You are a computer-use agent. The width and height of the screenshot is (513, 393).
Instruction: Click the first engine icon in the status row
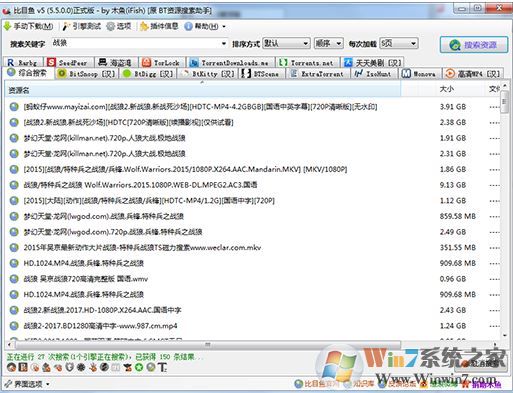pos(12,367)
